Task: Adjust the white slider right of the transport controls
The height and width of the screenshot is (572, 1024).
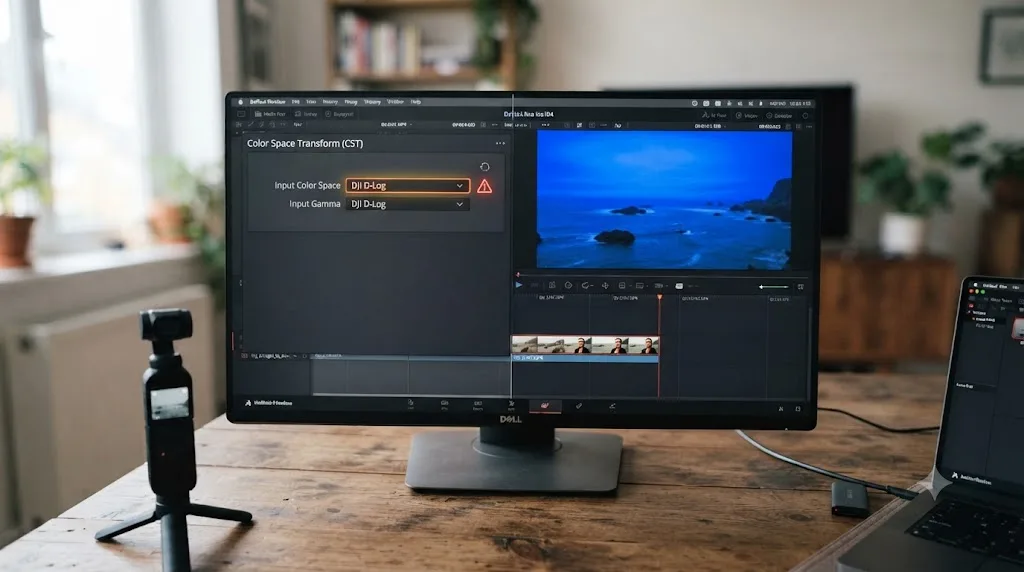Action: pyautogui.click(x=773, y=287)
